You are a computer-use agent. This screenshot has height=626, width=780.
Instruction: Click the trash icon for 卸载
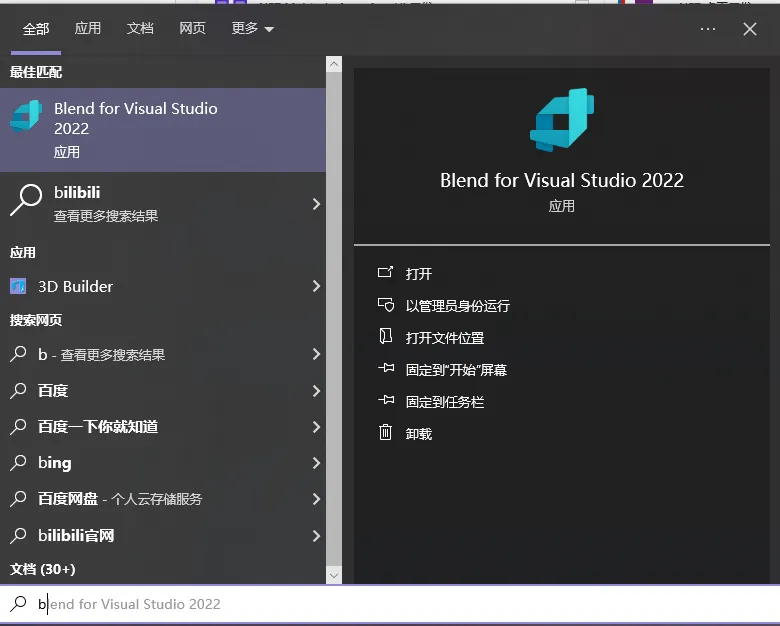click(386, 432)
